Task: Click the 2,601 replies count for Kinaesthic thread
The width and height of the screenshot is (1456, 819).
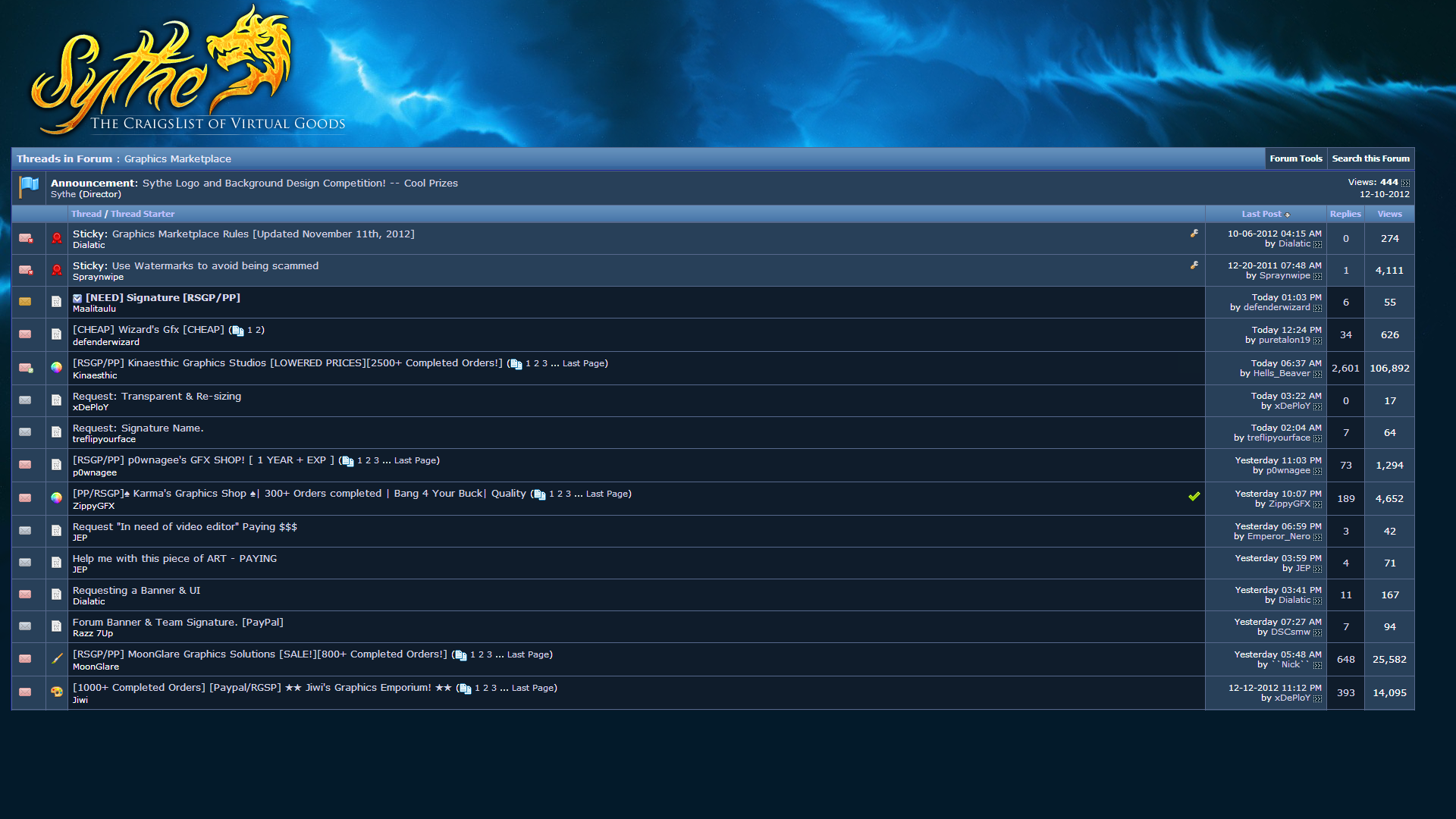Action: click(x=1345, y=368)
